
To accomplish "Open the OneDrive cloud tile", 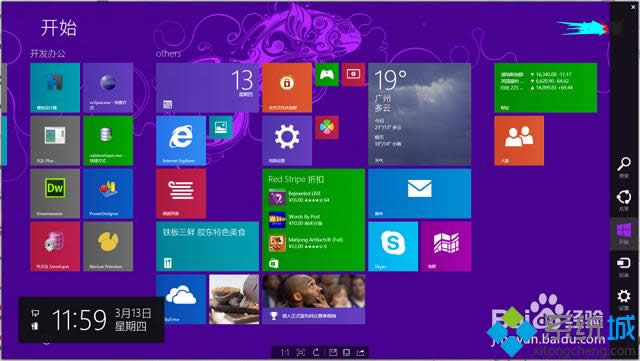I will [181, 299].
